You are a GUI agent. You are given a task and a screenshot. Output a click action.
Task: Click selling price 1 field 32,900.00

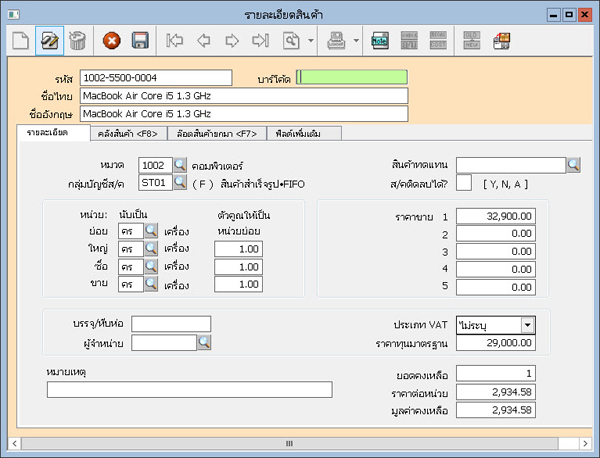click(496, 216)
